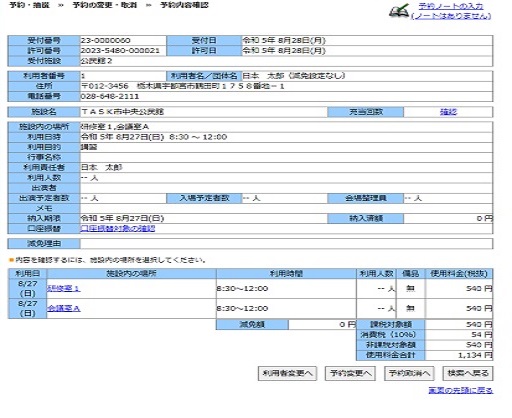Click the 研修室1,会議室A location value
512x418 pixels.
coord(115,127)
